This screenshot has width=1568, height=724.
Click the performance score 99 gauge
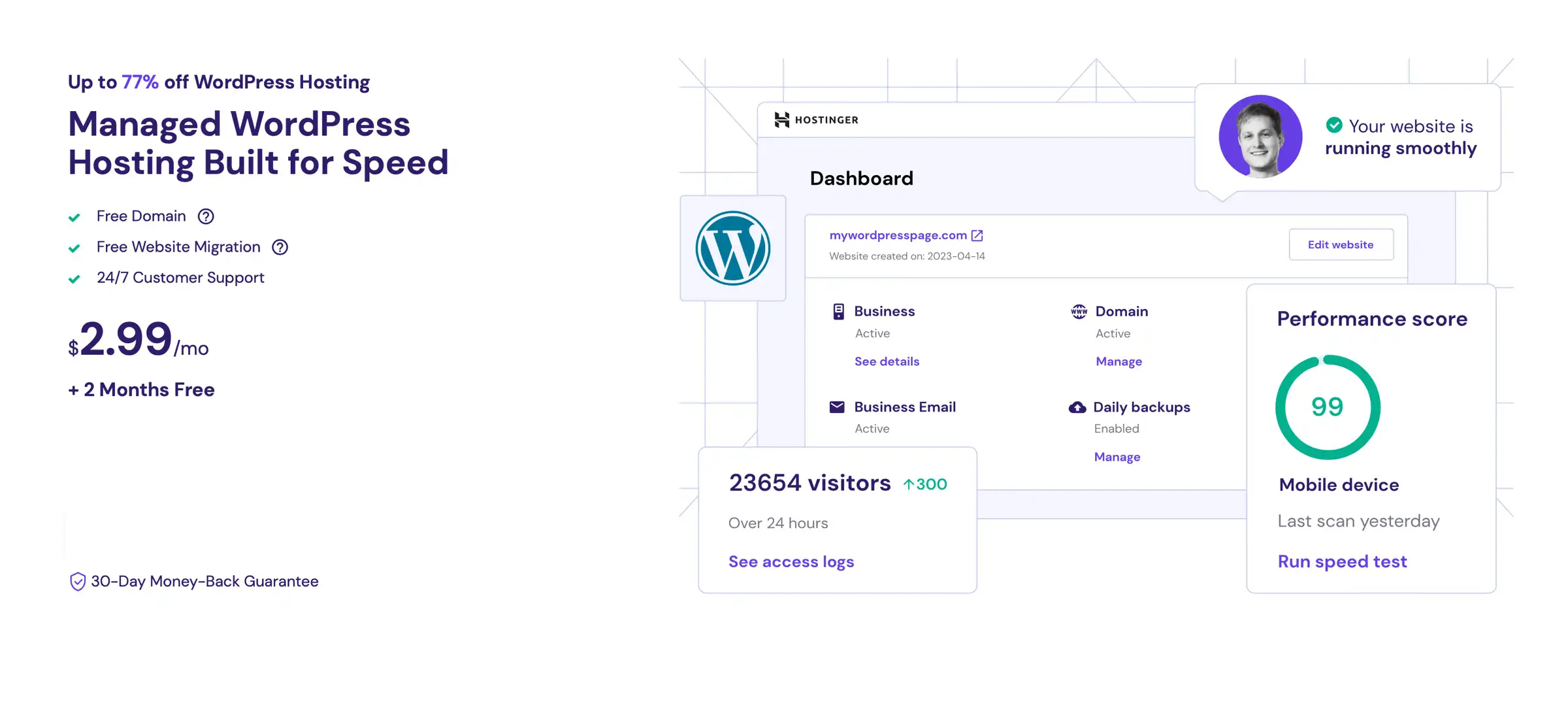(x=1328, y=407)
